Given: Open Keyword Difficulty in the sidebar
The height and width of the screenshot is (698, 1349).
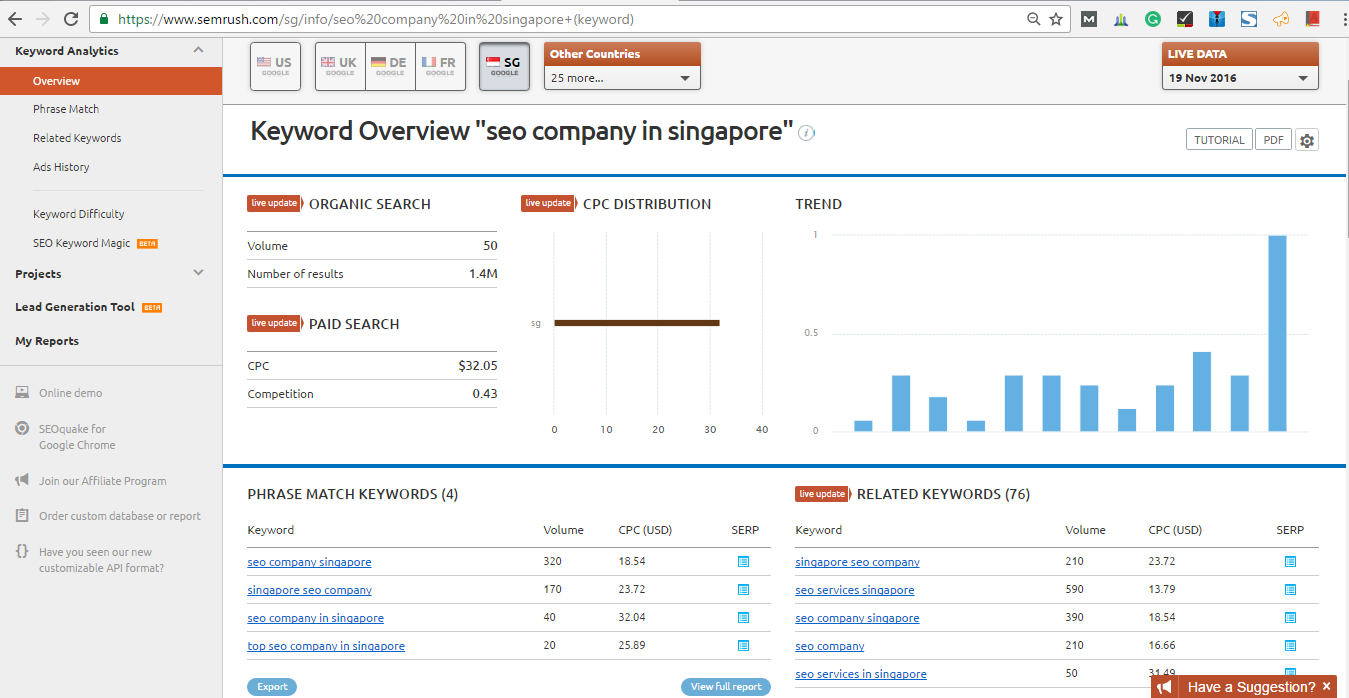Looking at the screenshot, I should tap(79, 214).
